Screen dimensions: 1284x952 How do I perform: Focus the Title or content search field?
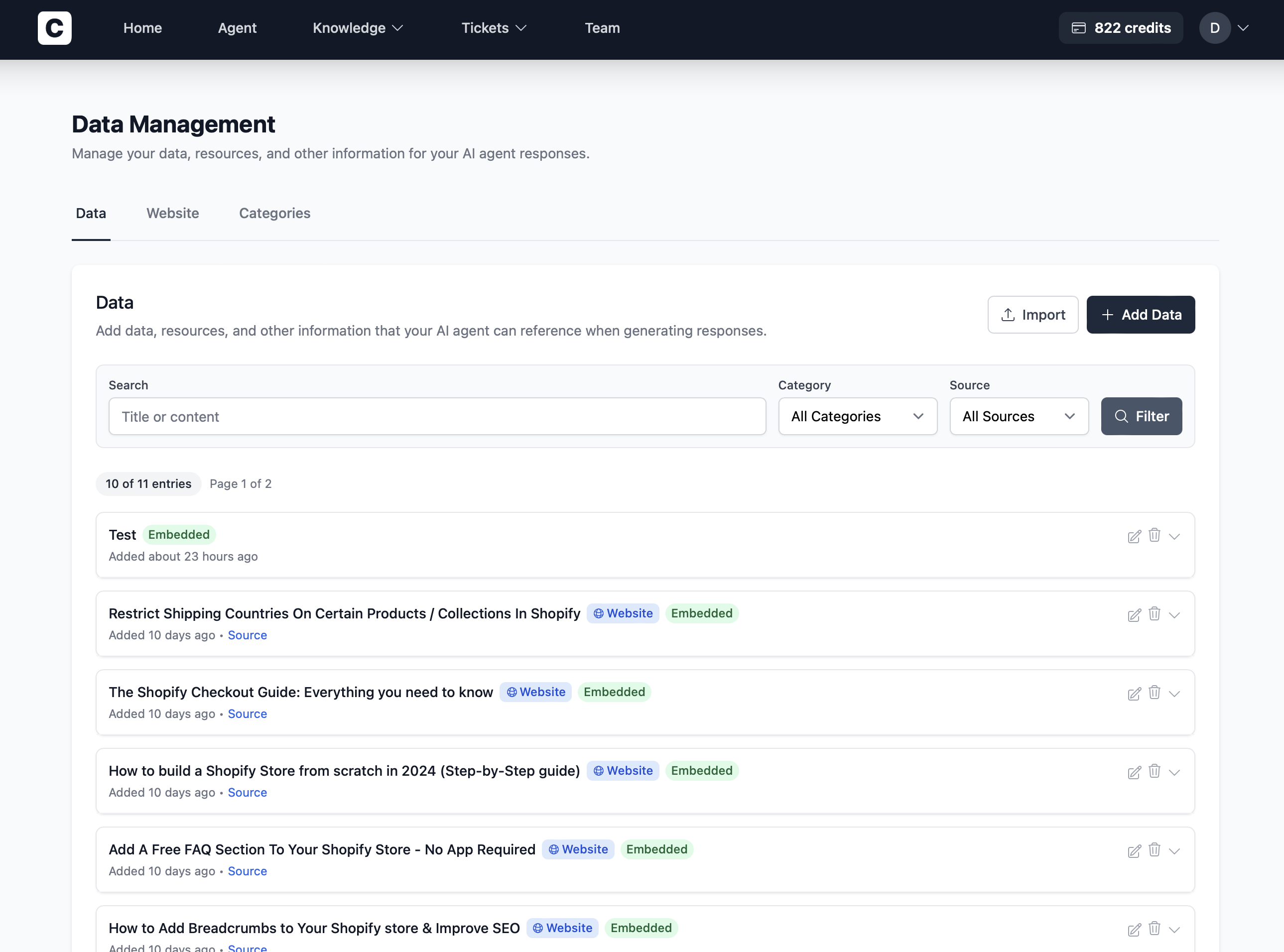437,416
